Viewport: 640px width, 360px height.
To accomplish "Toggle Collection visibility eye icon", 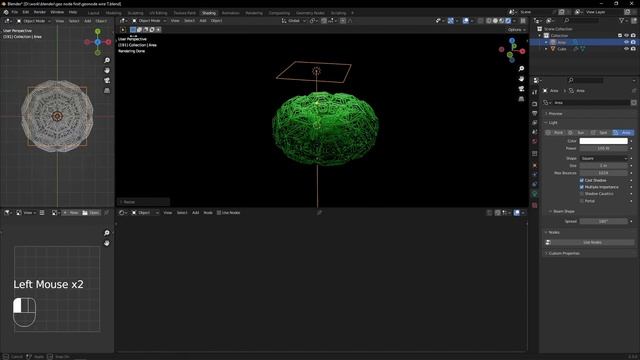I will 626,36.
